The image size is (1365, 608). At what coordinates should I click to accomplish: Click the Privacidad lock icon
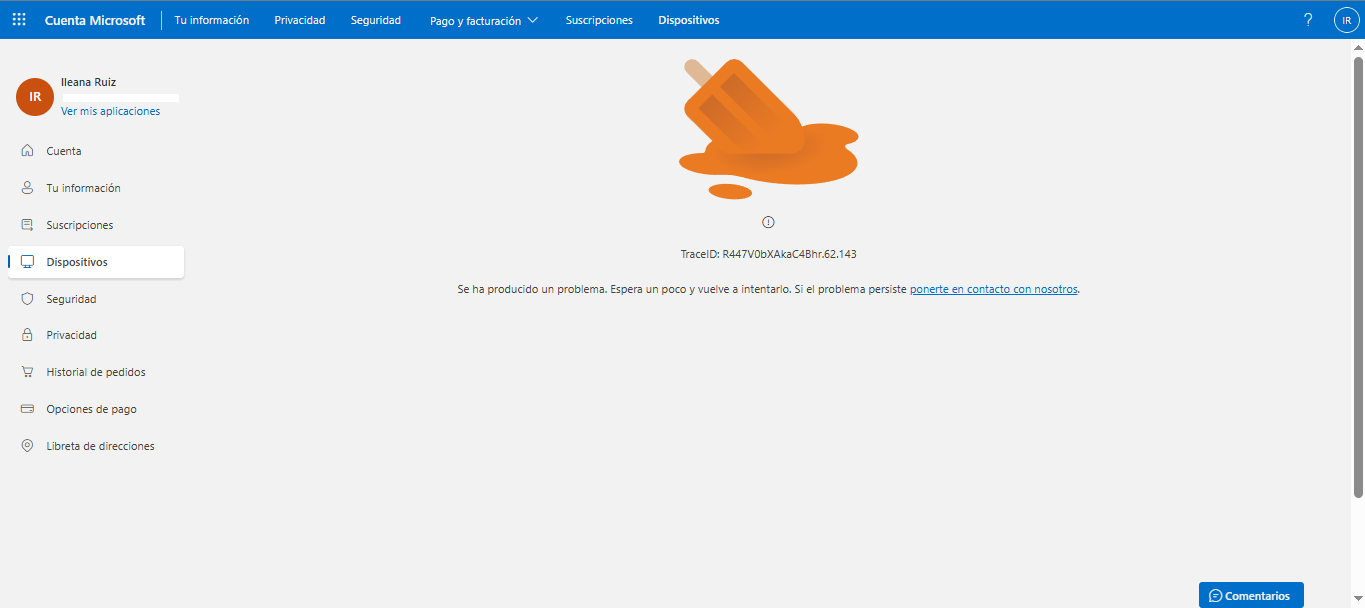point(27,334)
